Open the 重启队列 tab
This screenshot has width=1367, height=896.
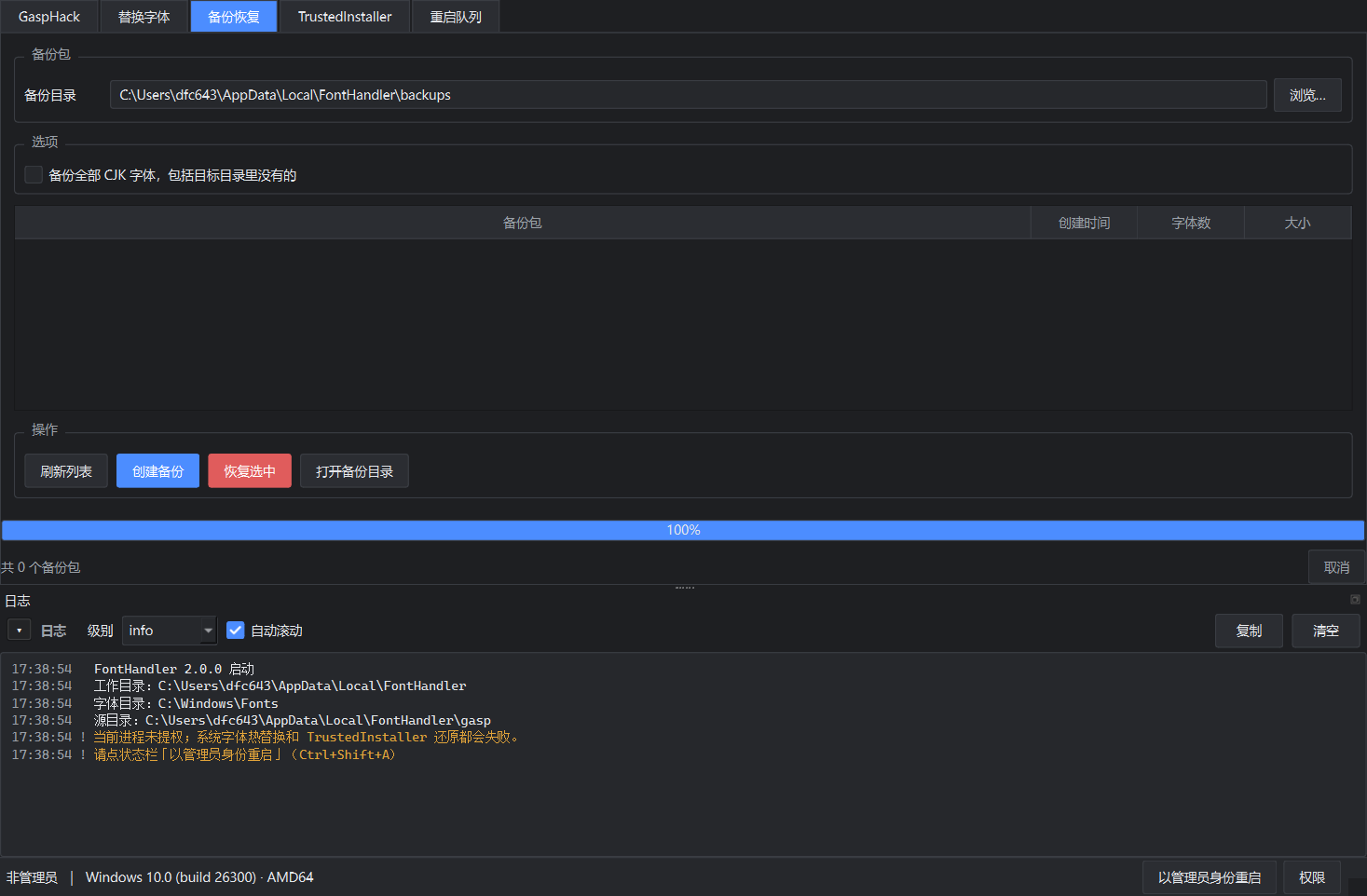click(456, 17)
